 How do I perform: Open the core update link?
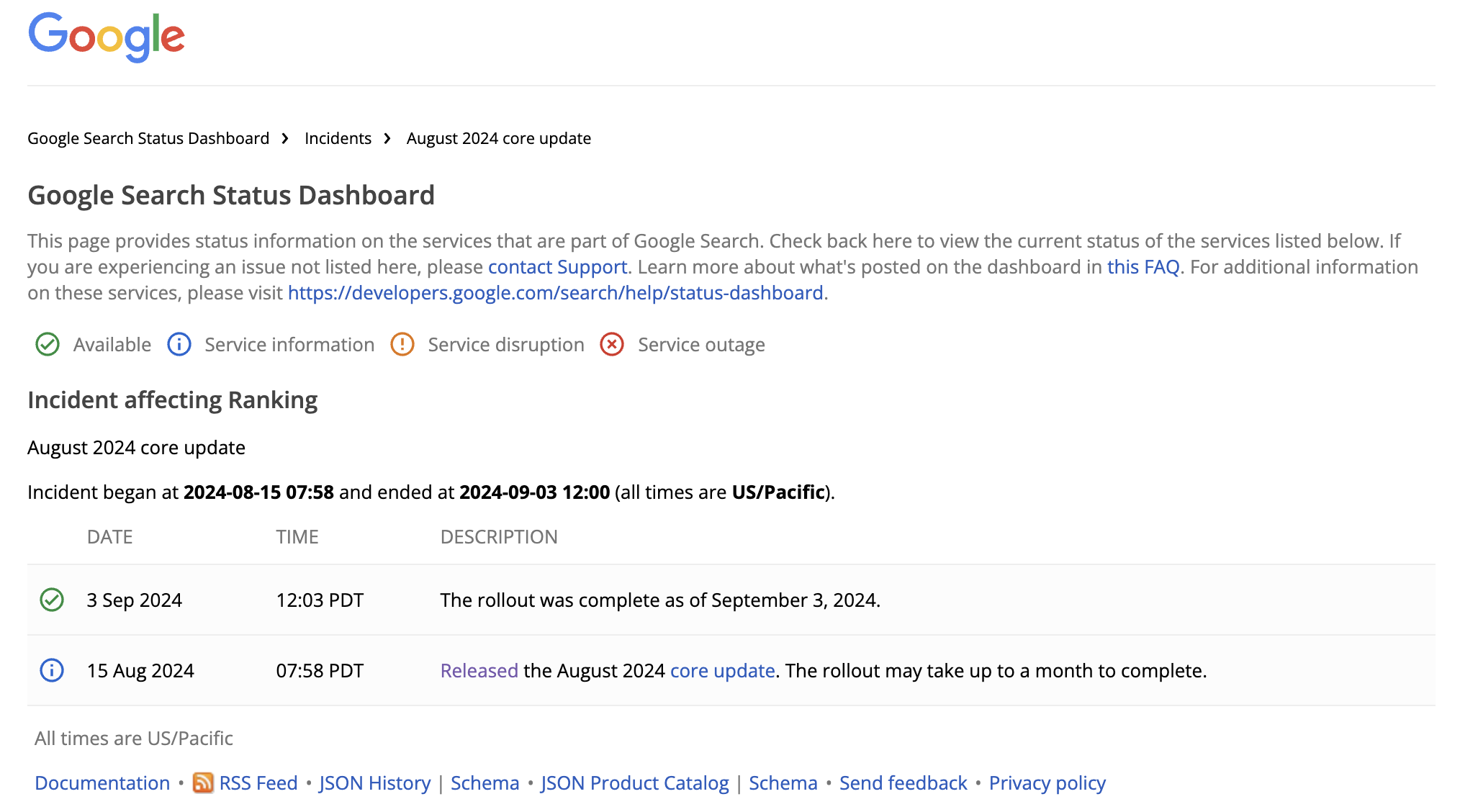[x=722, y=670]
